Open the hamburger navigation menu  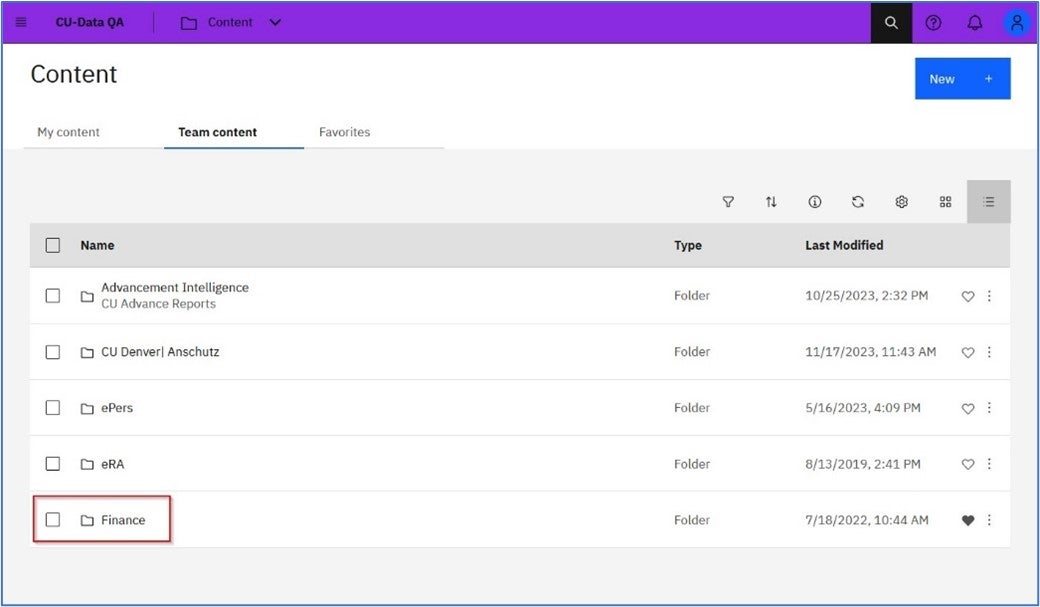coord(21,23)
